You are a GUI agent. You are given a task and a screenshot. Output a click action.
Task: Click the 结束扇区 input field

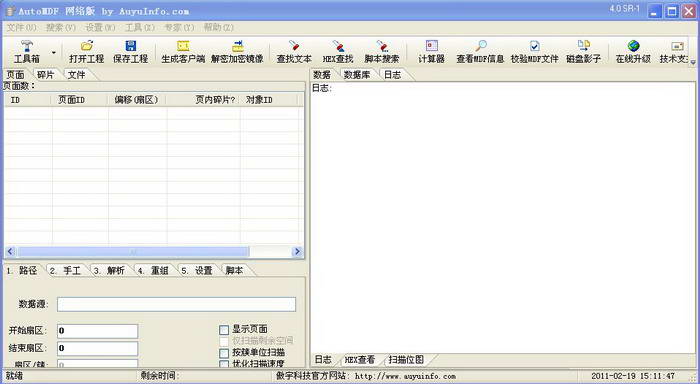[97, 348]
